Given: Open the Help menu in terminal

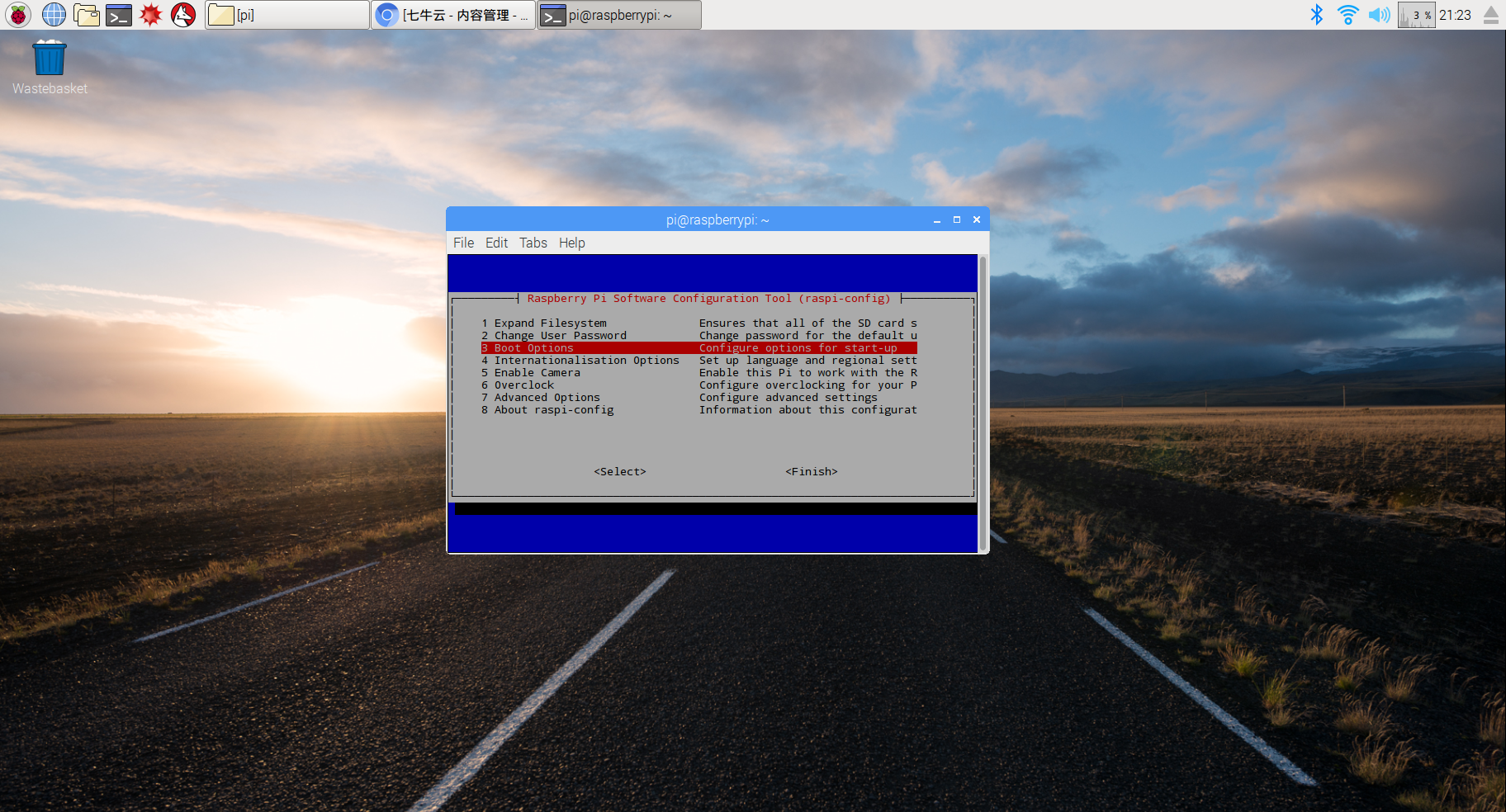Looking at the screenshot, I should click(571, 243).
